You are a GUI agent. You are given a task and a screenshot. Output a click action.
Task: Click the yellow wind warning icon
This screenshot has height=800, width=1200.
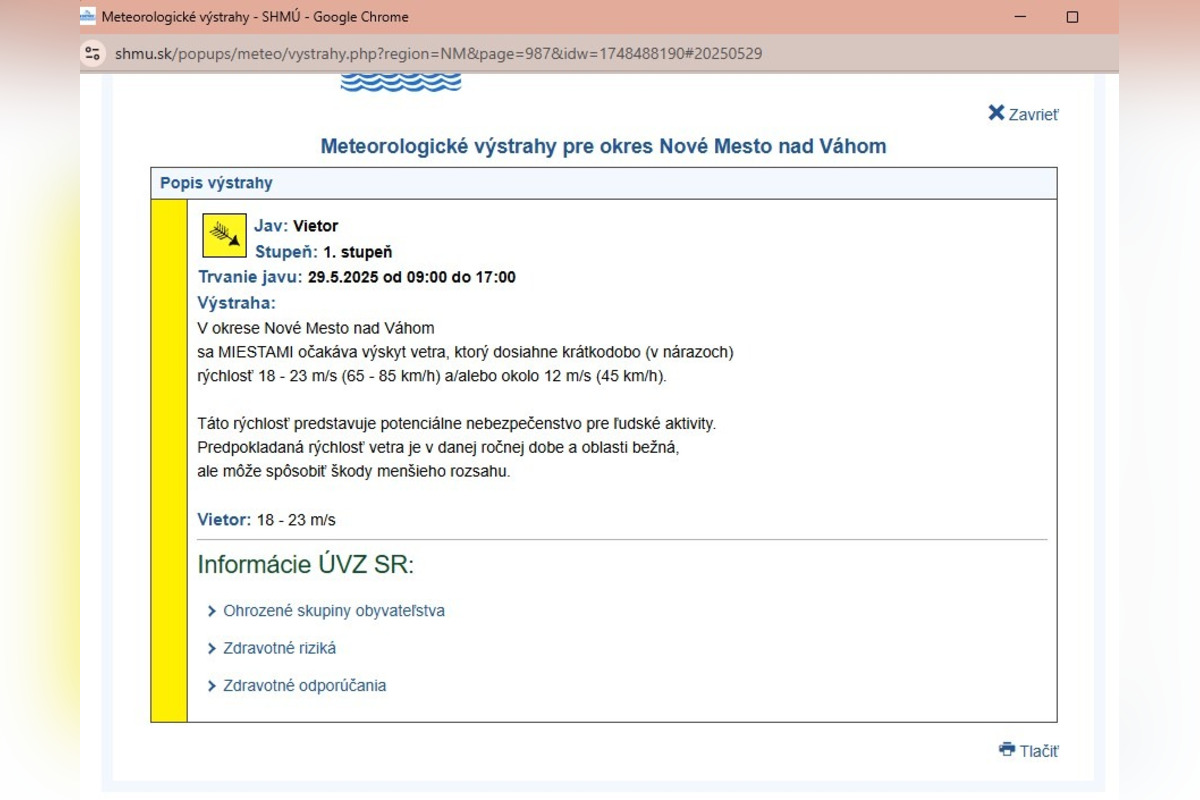(x=224, y=236)
